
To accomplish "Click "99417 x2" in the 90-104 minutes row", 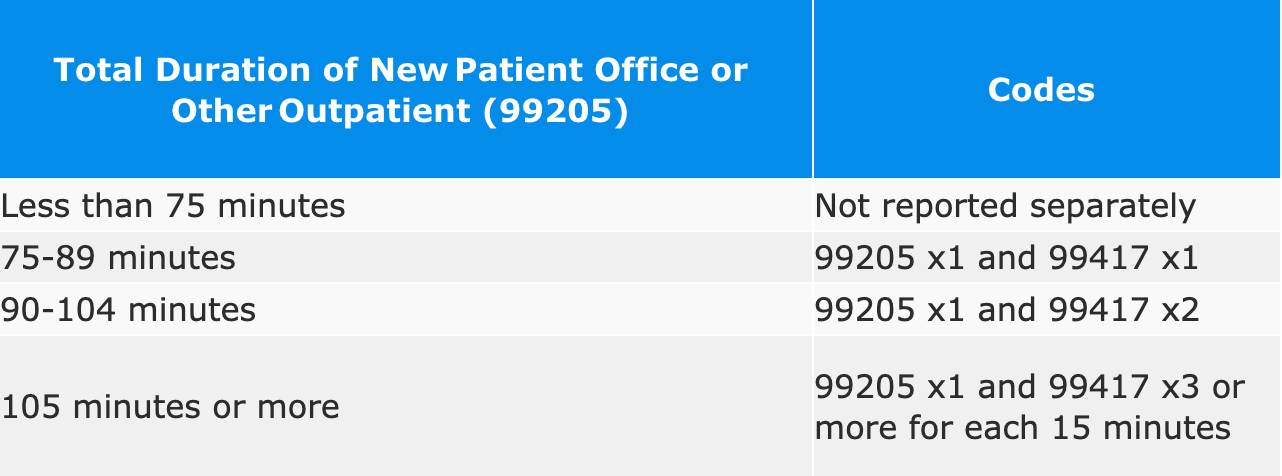I will [x=1123, y=310].
